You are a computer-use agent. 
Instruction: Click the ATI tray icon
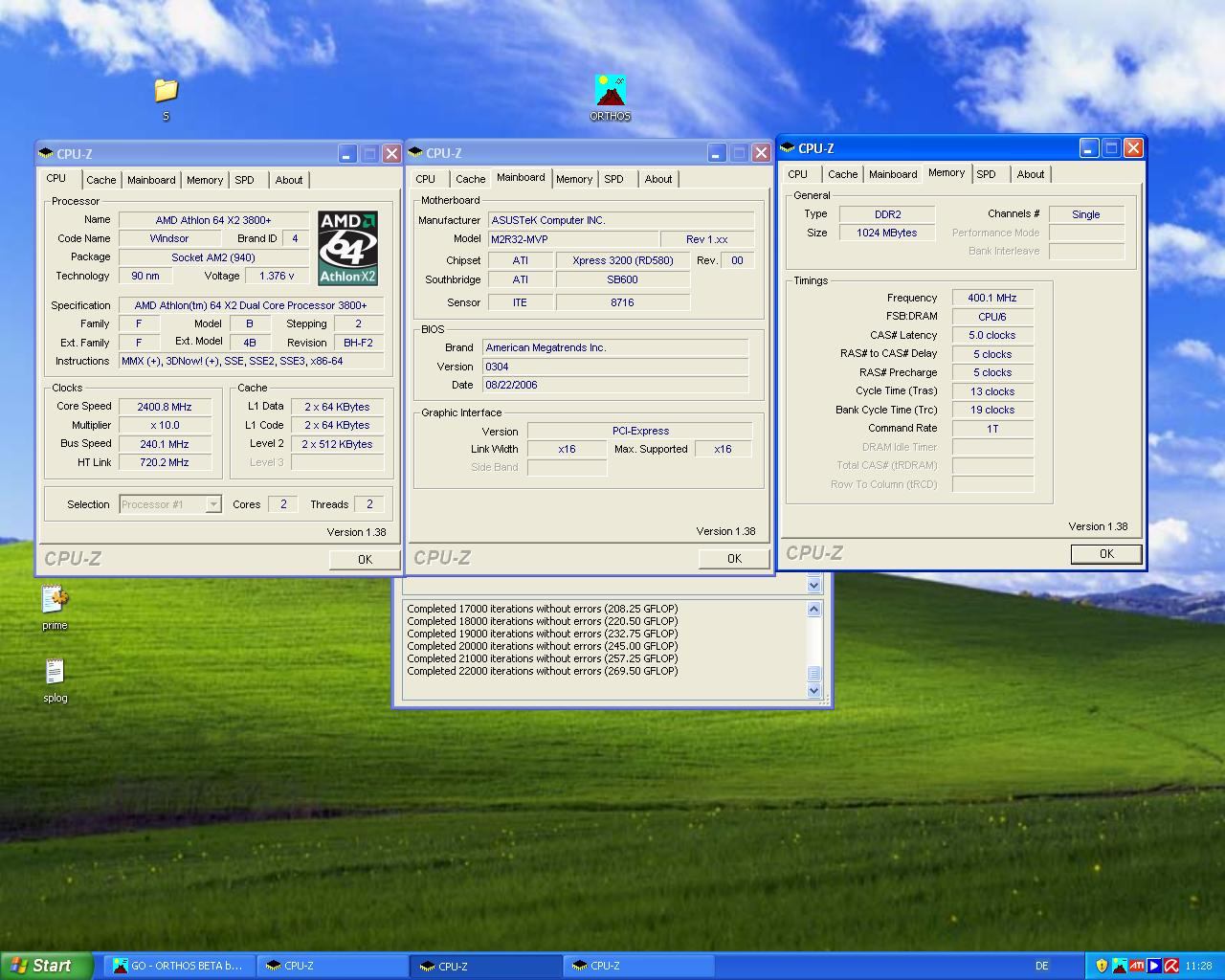(x=1137, y=966)
